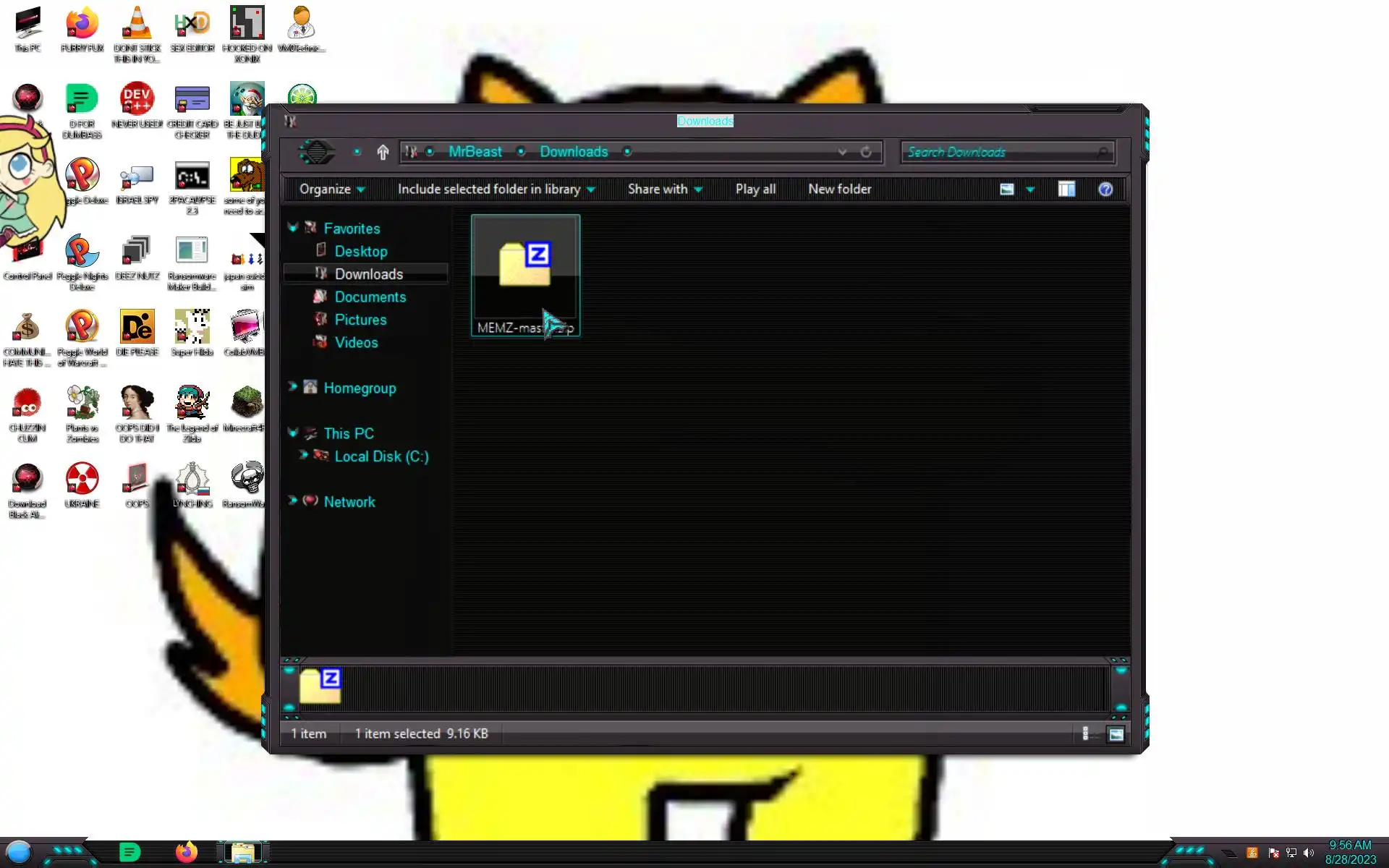Viewport: 1389px width, 868px height.
Task: Collapse the Favorites tree section
Action: click(292, 228)
